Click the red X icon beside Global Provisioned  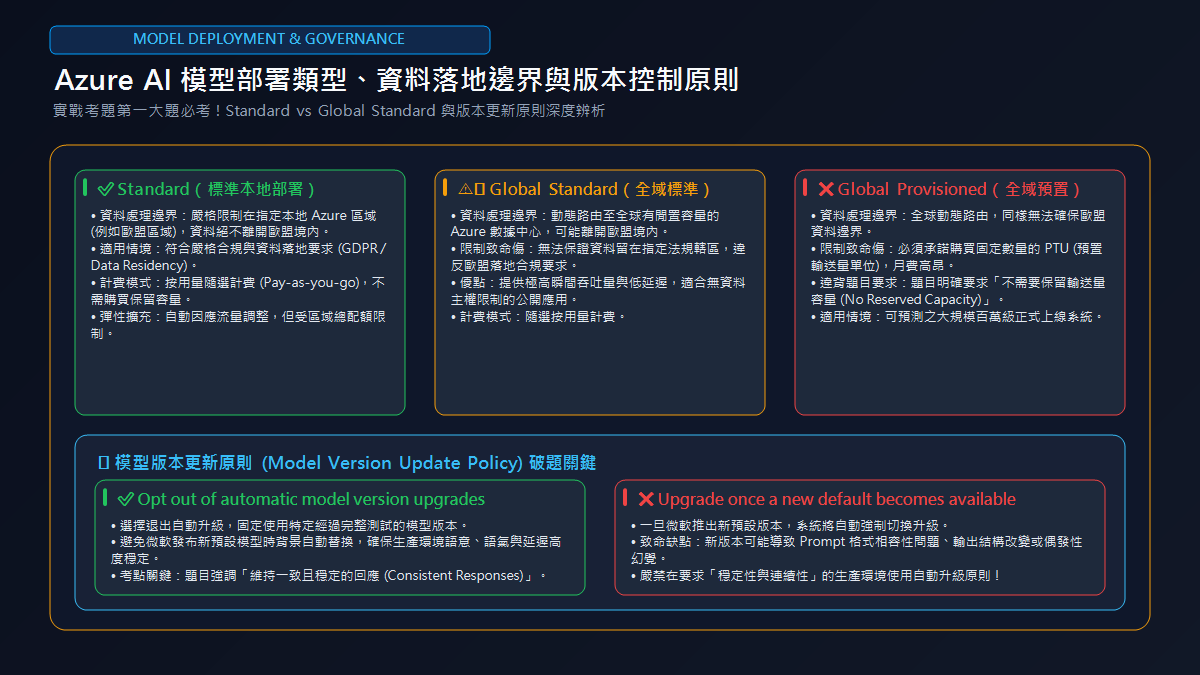[826, 189]
